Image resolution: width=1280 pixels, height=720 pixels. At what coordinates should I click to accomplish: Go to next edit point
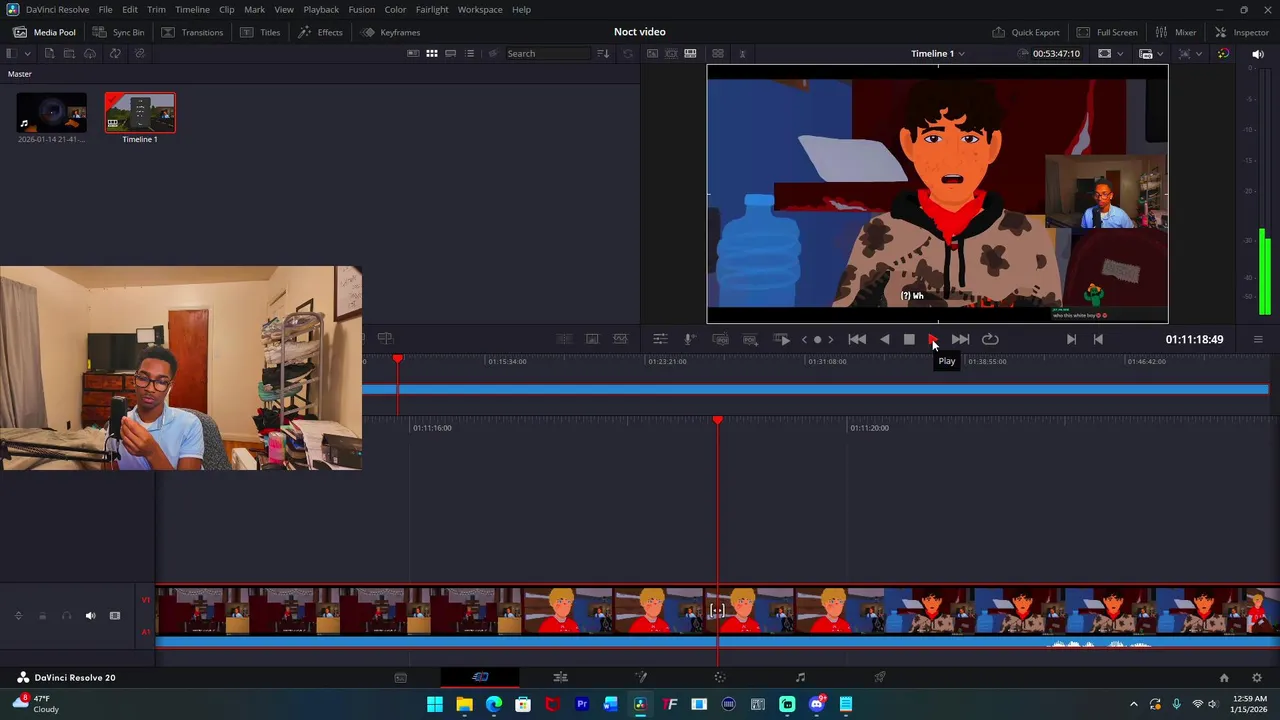pos(1071,339)
